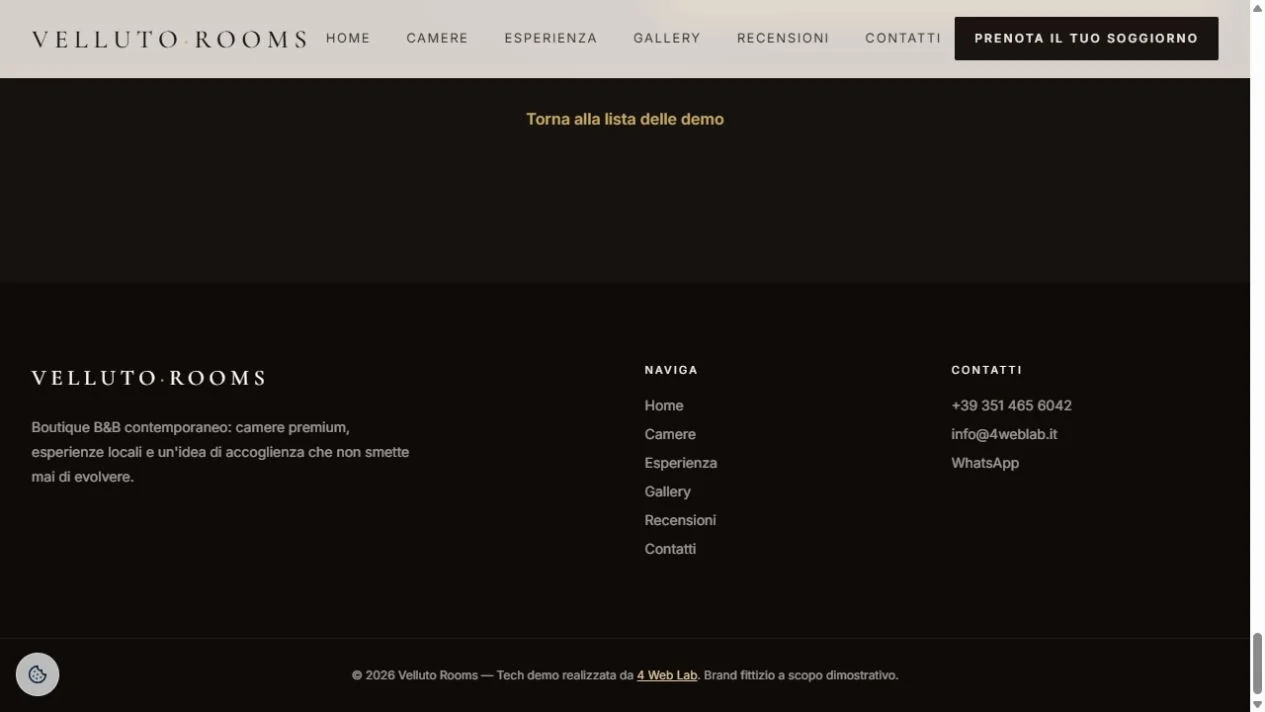Click the scrollbar down arrow
The width and height of the screenshot is (1265, 712).
point(1258,704)
